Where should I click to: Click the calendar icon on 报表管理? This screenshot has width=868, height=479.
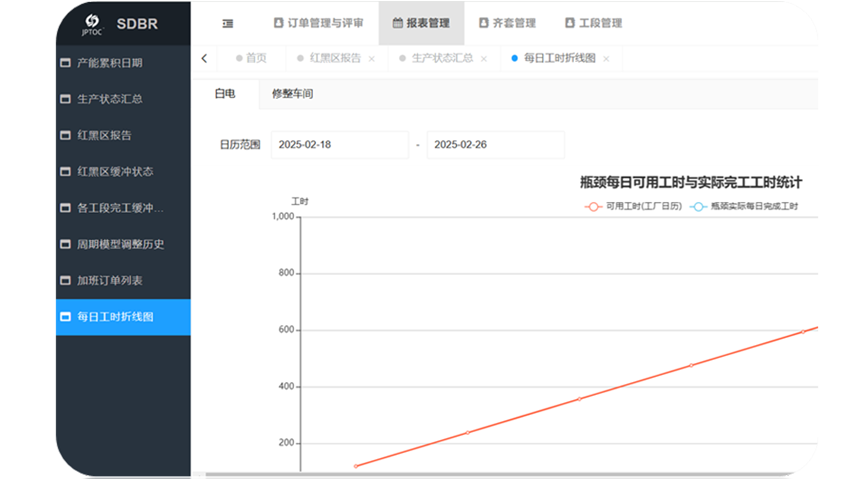point(397,23)
